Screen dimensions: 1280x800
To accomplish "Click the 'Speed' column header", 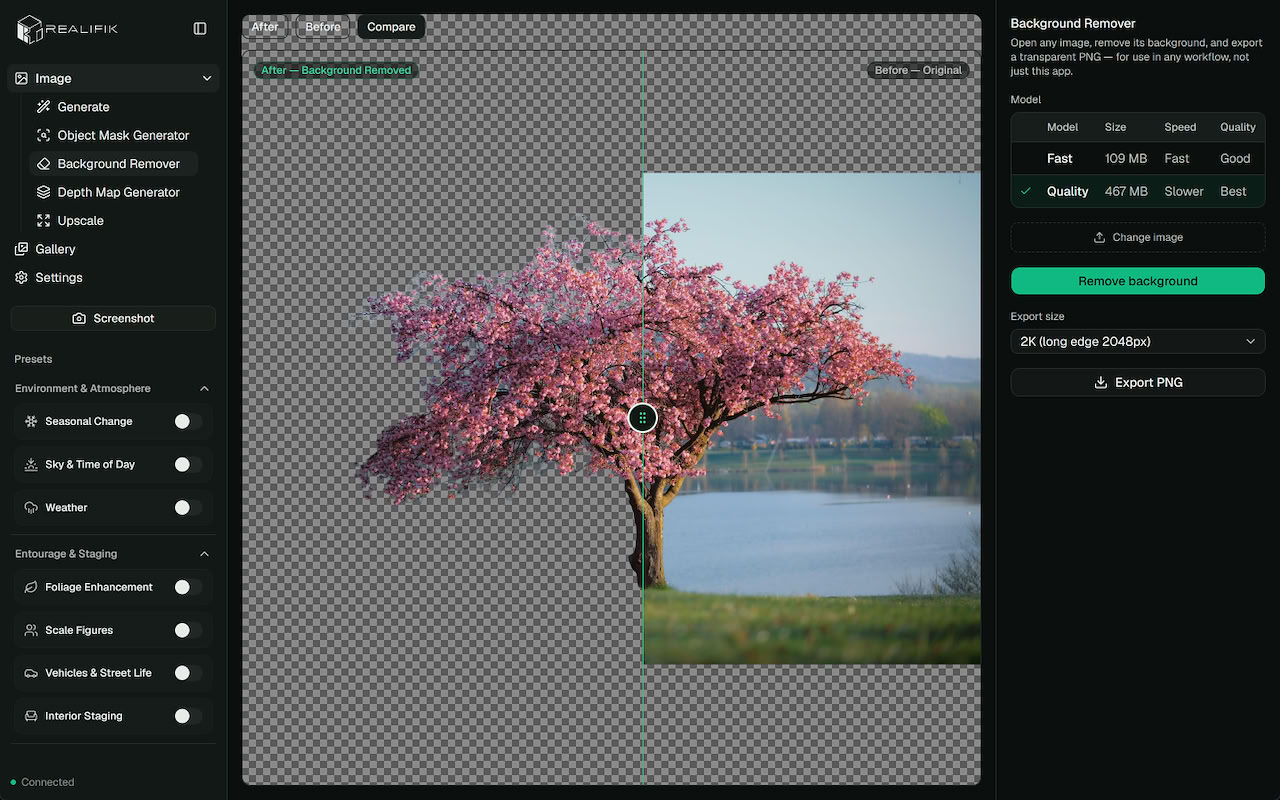I will 1180,127.
